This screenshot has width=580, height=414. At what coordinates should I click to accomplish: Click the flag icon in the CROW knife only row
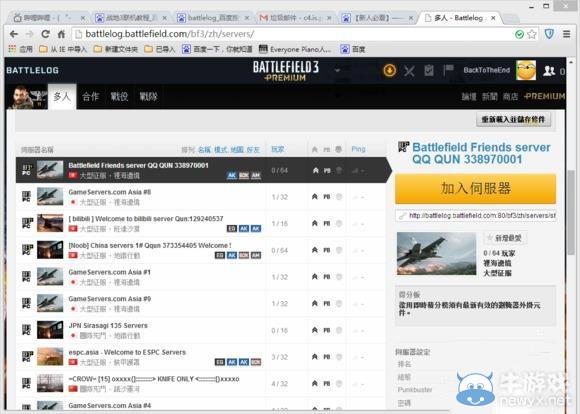click(x=73, y=389)
